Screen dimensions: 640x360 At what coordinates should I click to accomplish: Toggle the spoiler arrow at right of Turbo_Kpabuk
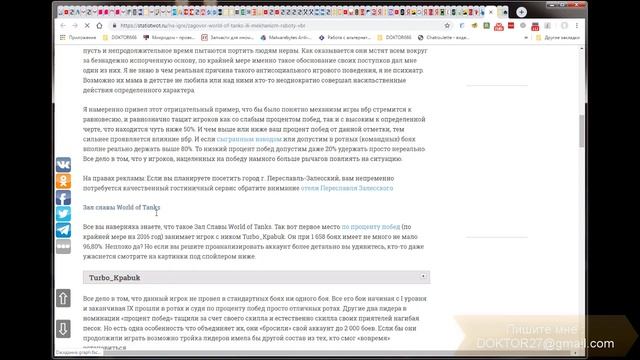point(423,276)
